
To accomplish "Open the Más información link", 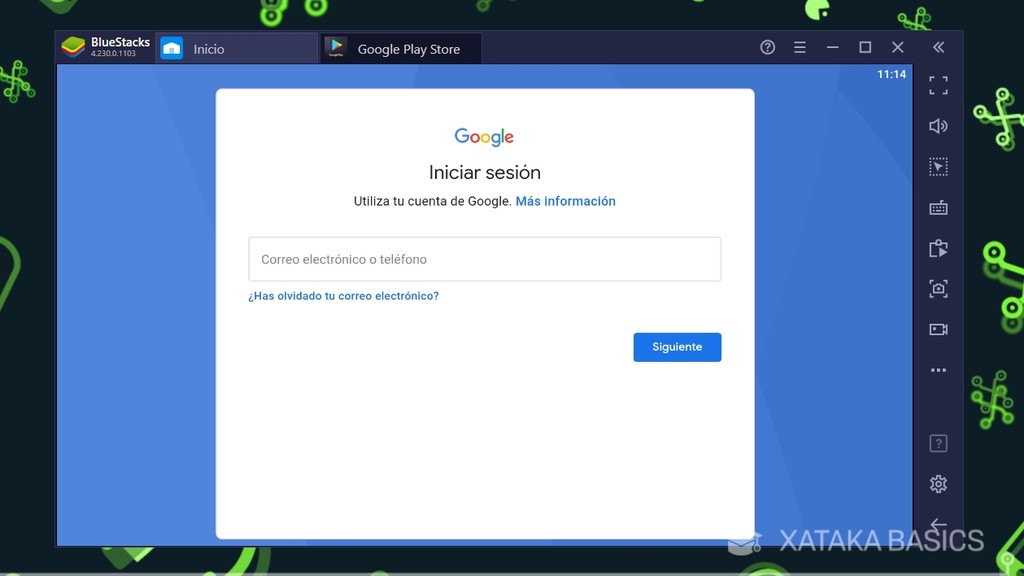I will click(565, 201).
